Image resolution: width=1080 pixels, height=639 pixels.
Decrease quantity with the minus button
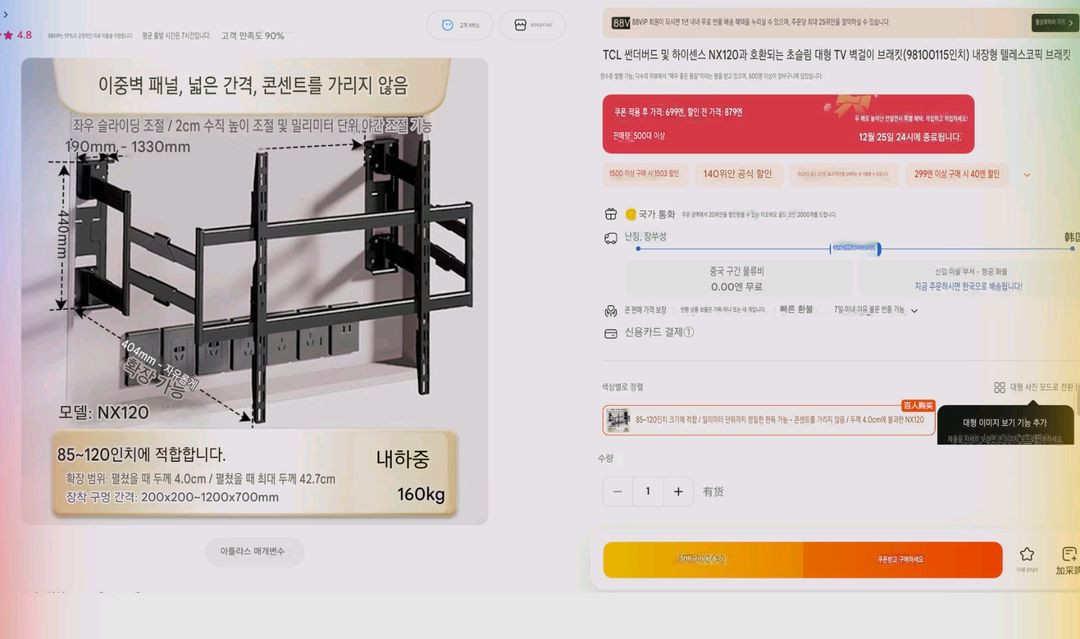coord(617,492)
